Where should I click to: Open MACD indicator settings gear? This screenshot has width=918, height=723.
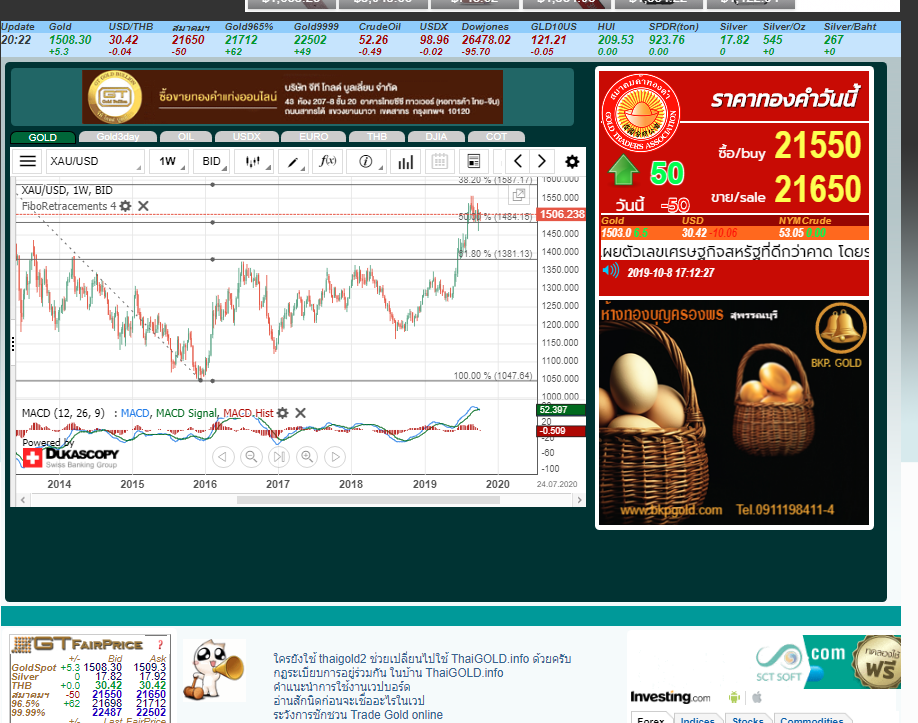click(283, 413)
